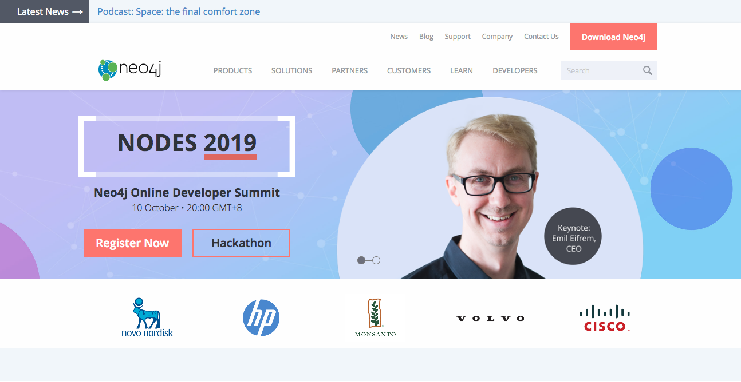
Task: Open the Support link
Action: tap(457, 36)
